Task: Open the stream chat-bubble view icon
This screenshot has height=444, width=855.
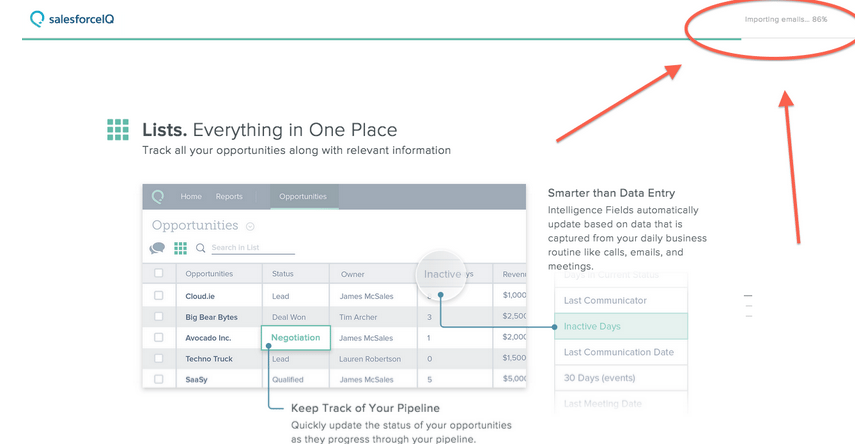Action: tap(157, 248)
